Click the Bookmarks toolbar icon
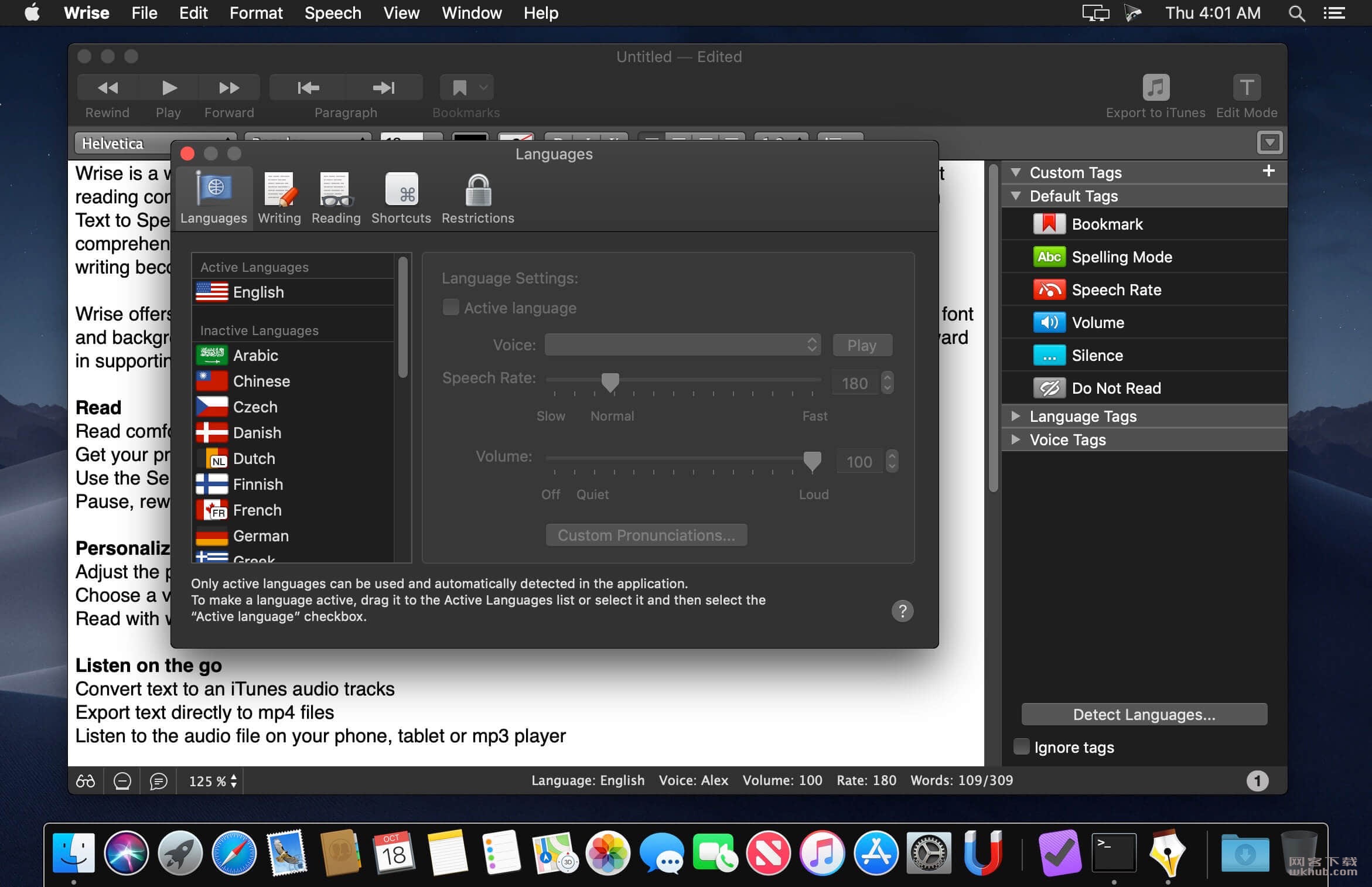 click(466, 88)
